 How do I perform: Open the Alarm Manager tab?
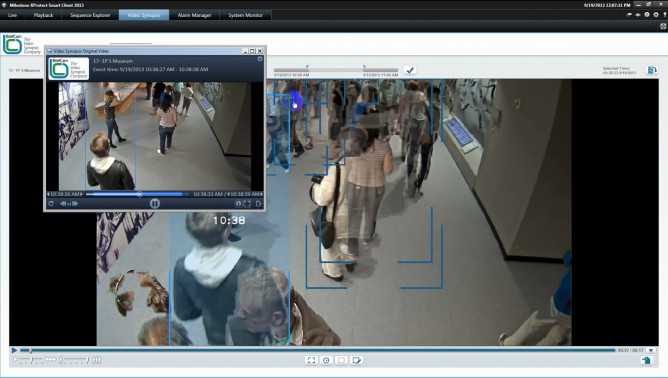point(194,15)
